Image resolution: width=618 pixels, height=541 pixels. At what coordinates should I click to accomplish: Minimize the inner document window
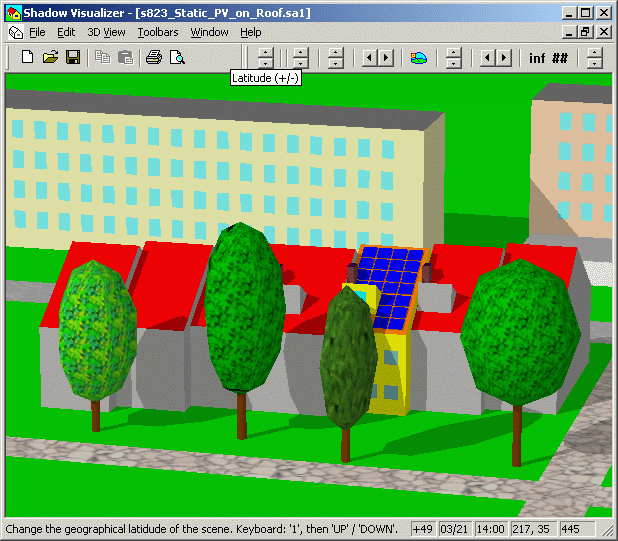569,32
